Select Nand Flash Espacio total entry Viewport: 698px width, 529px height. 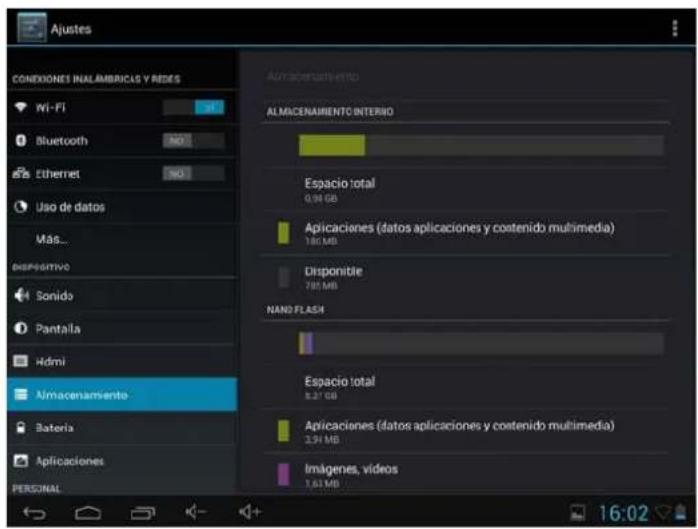point(466,387)
